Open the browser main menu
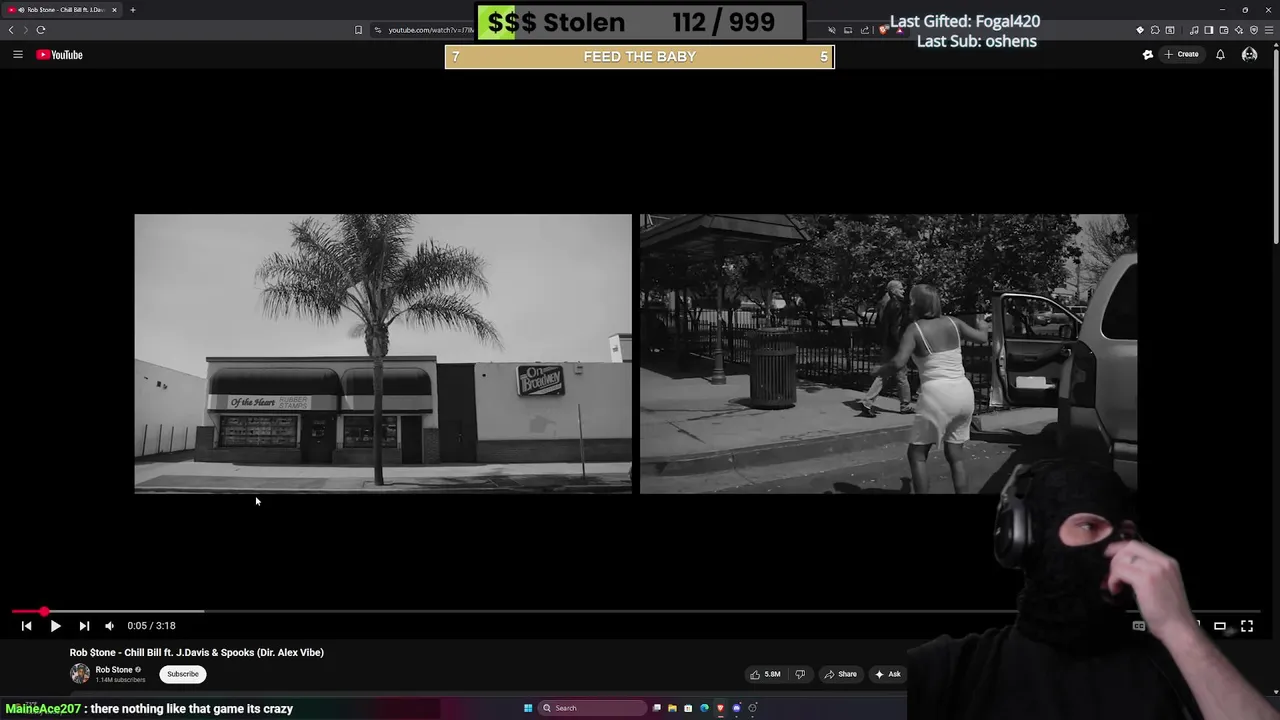The image size is (1280, 720). point(1269,30)
